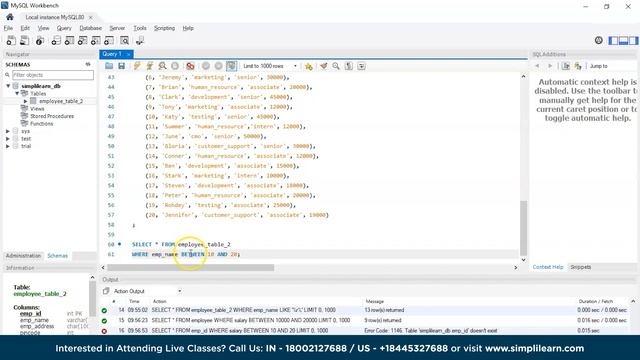
Task: Go forward in context help
Action: coord(550,66)
